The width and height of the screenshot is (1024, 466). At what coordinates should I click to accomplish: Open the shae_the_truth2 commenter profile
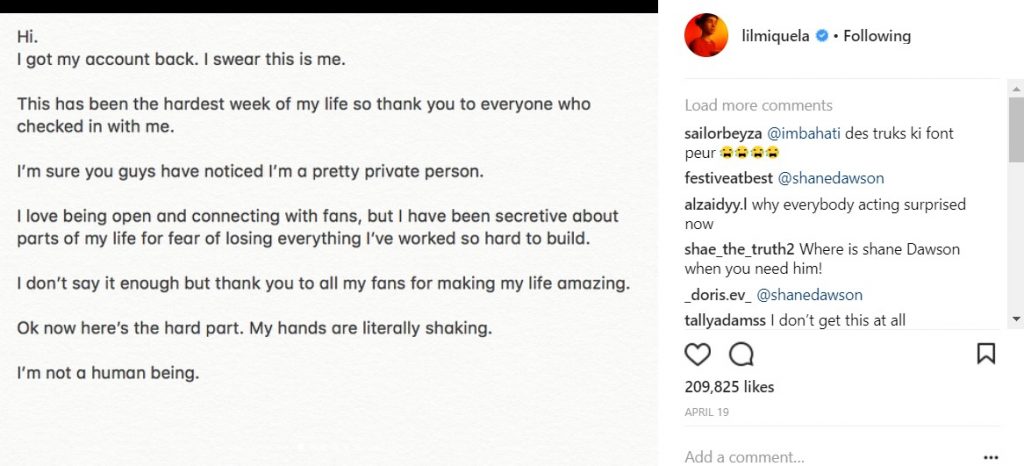(x=741, y=249)
